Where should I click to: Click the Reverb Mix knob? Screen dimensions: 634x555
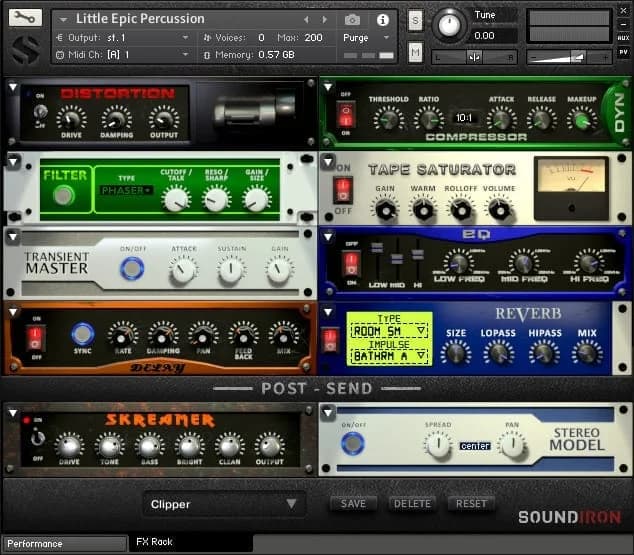point(587,352)
